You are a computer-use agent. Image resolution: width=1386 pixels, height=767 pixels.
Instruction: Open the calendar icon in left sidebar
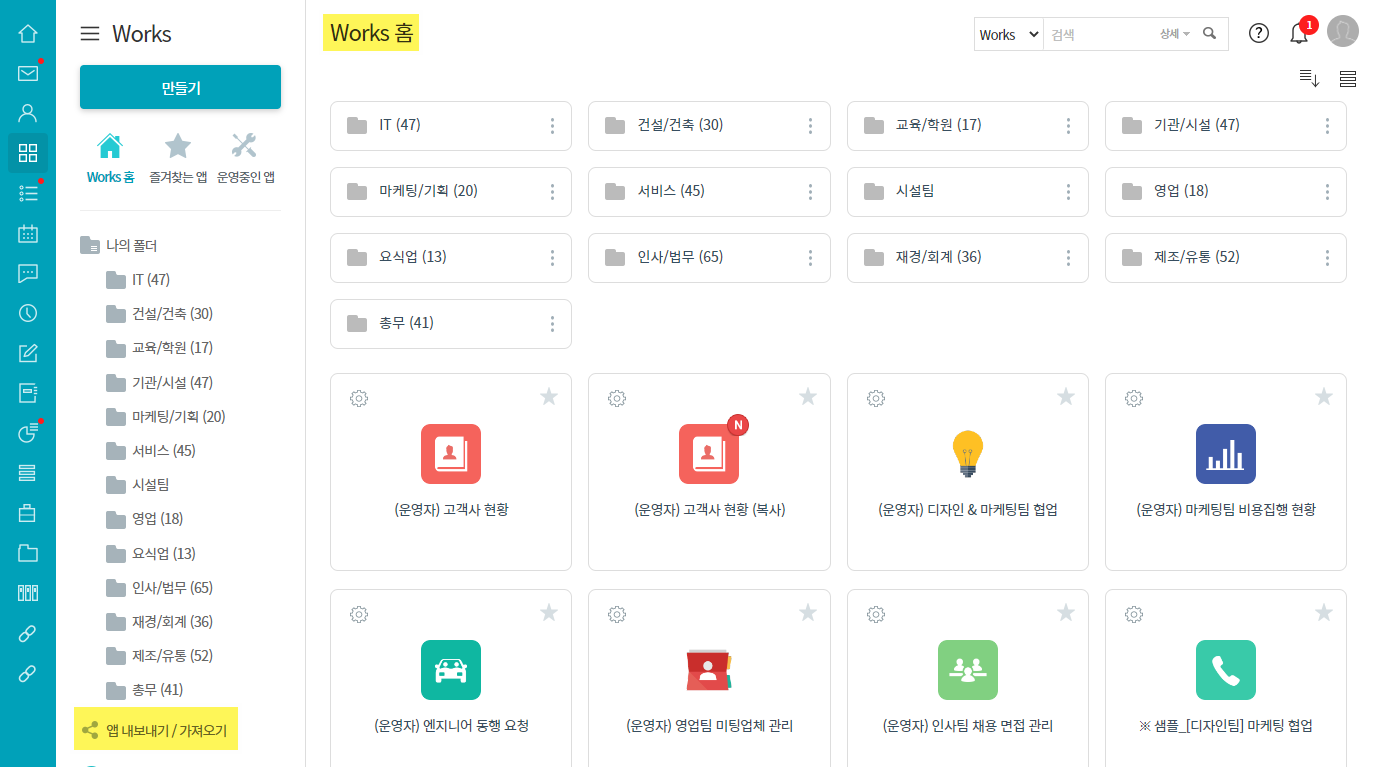(28, 233)
